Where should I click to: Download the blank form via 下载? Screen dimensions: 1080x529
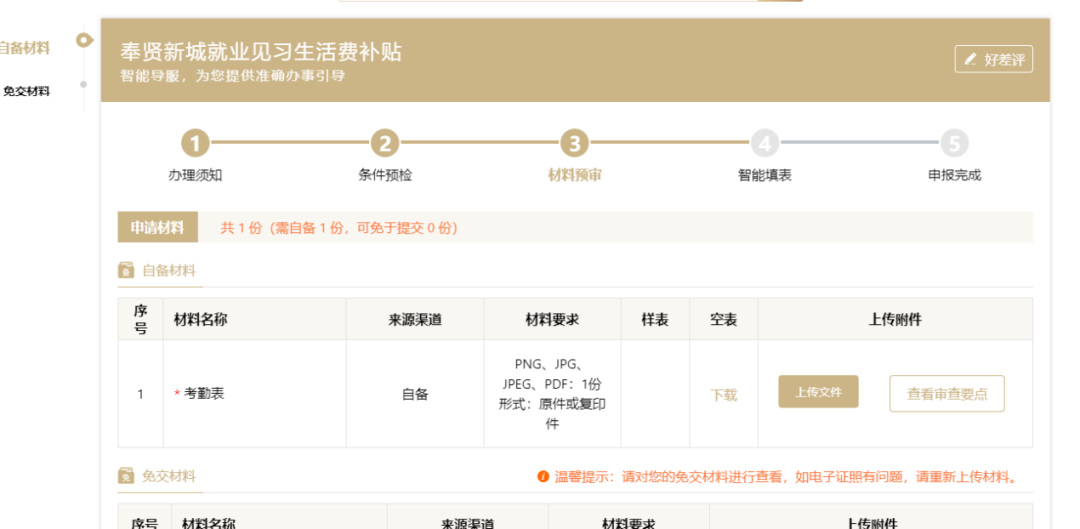[x=723, y=395]
